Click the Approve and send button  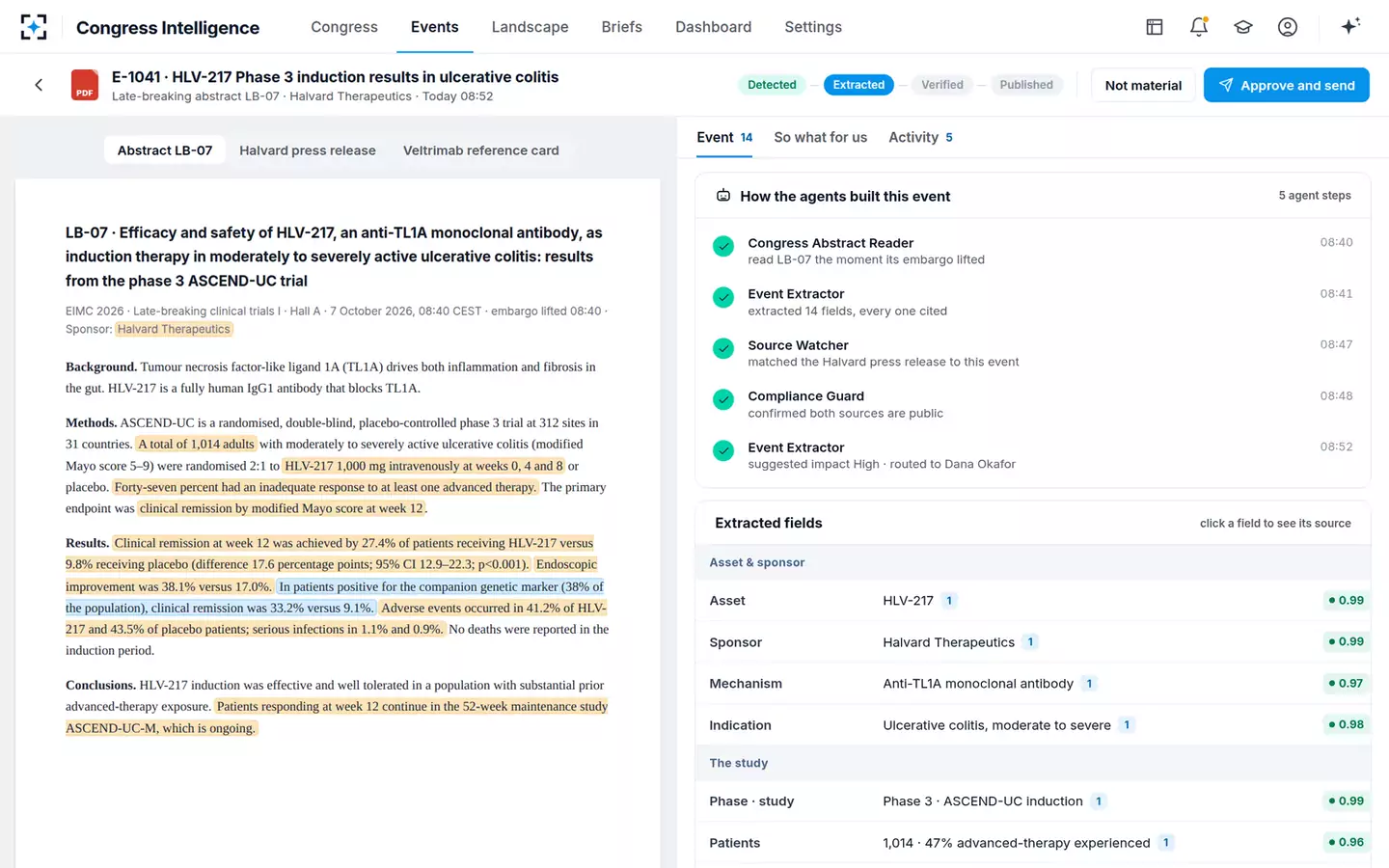click(1287, 85)
